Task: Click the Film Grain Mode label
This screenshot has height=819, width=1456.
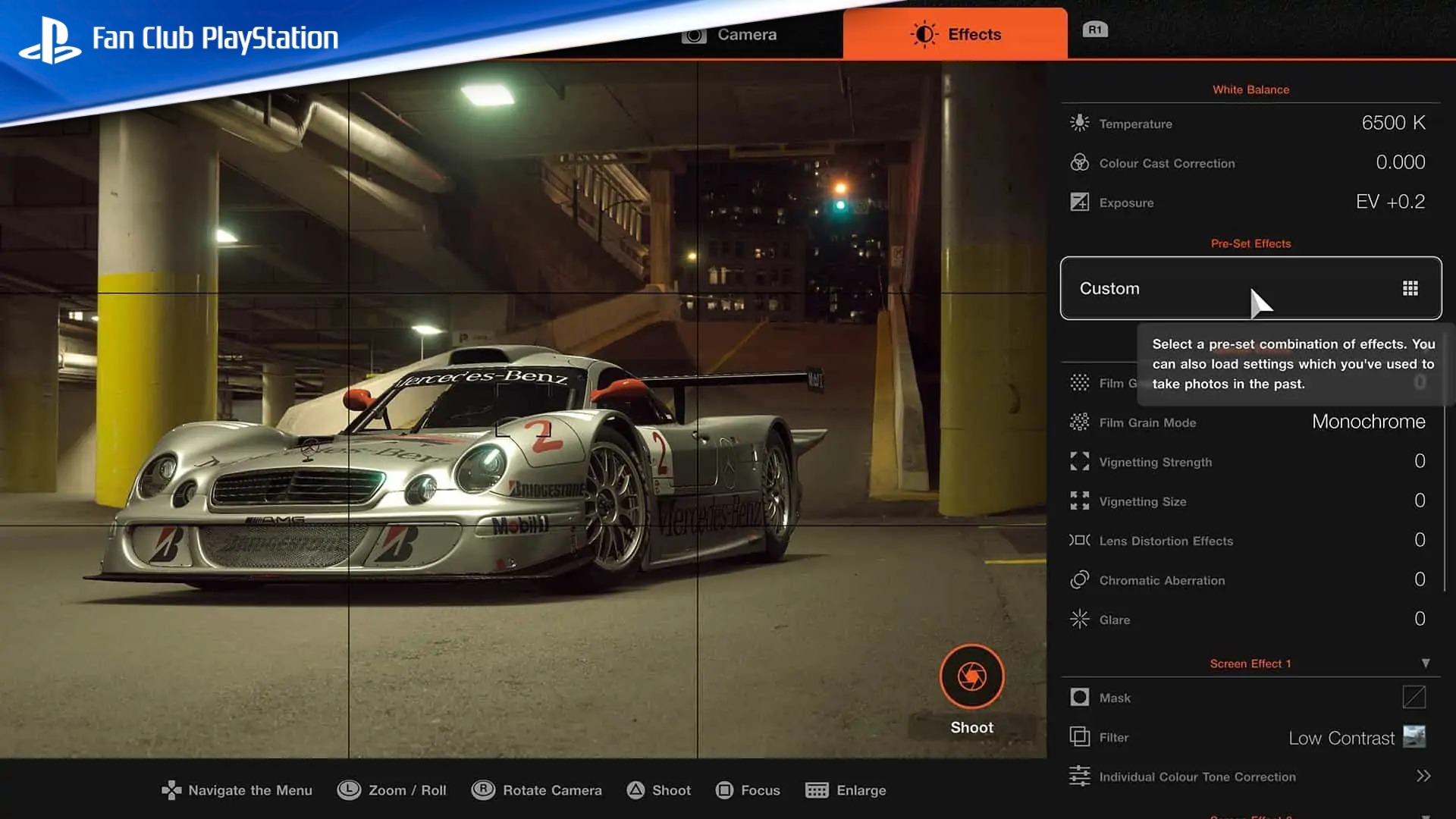Action: [1147, 422]
